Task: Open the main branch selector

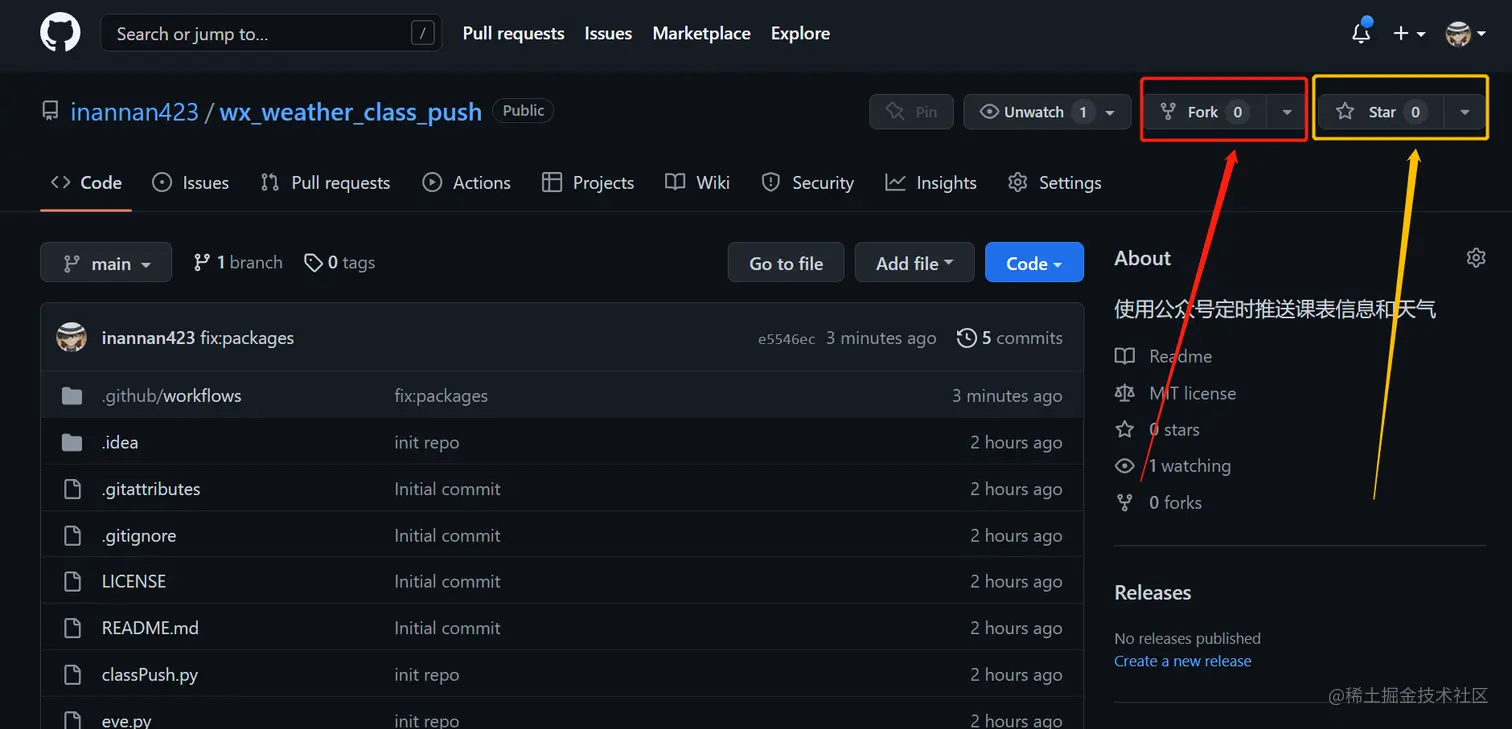Action: [x=106, y=263]
